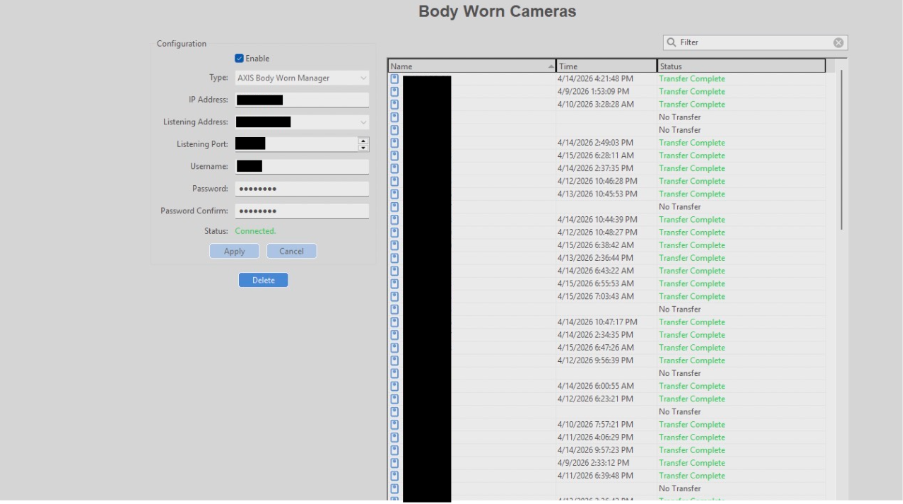The width and height of the screenshot is (903, 504).
Task: Click the magnifier icon in Filter box
Action: click(671, 43)
